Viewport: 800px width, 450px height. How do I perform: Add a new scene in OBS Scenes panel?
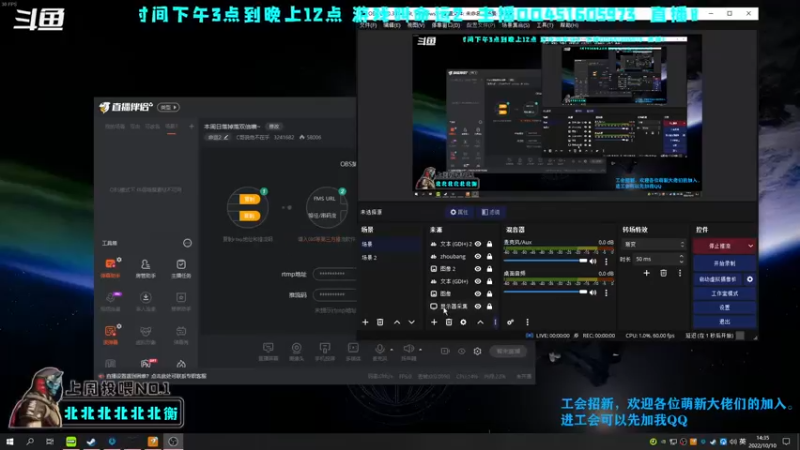pyautogui.click(x=365, y=322)
